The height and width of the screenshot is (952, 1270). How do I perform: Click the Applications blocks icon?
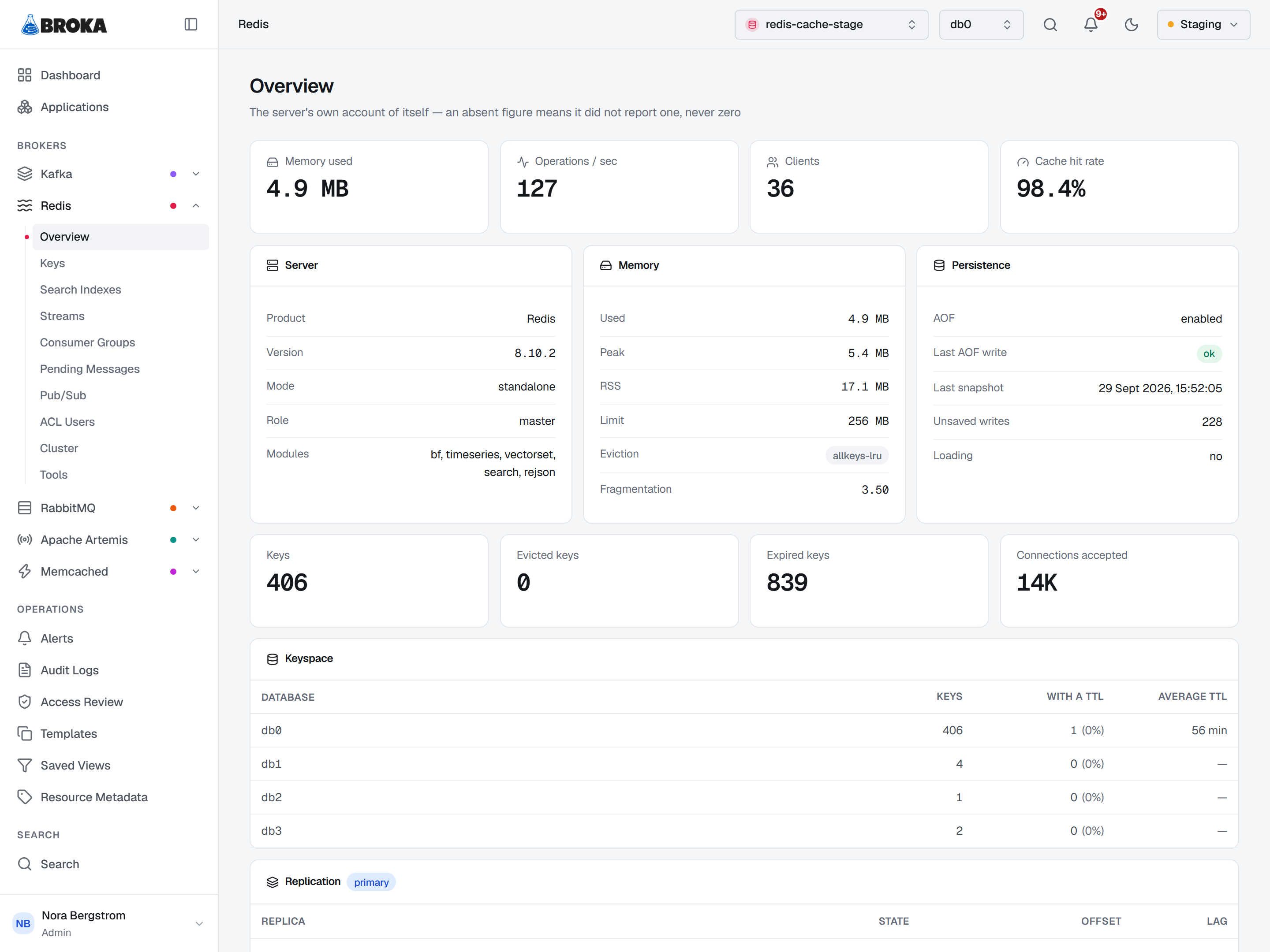pyautogui.click(x=25, y=107)
